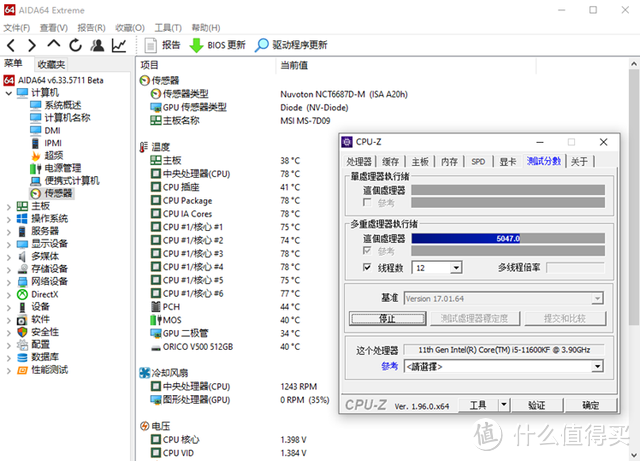Click the AIDA64 v6.33.5711 Beta root node
This screenshot has width=640, height=461.
click(60, 80)
